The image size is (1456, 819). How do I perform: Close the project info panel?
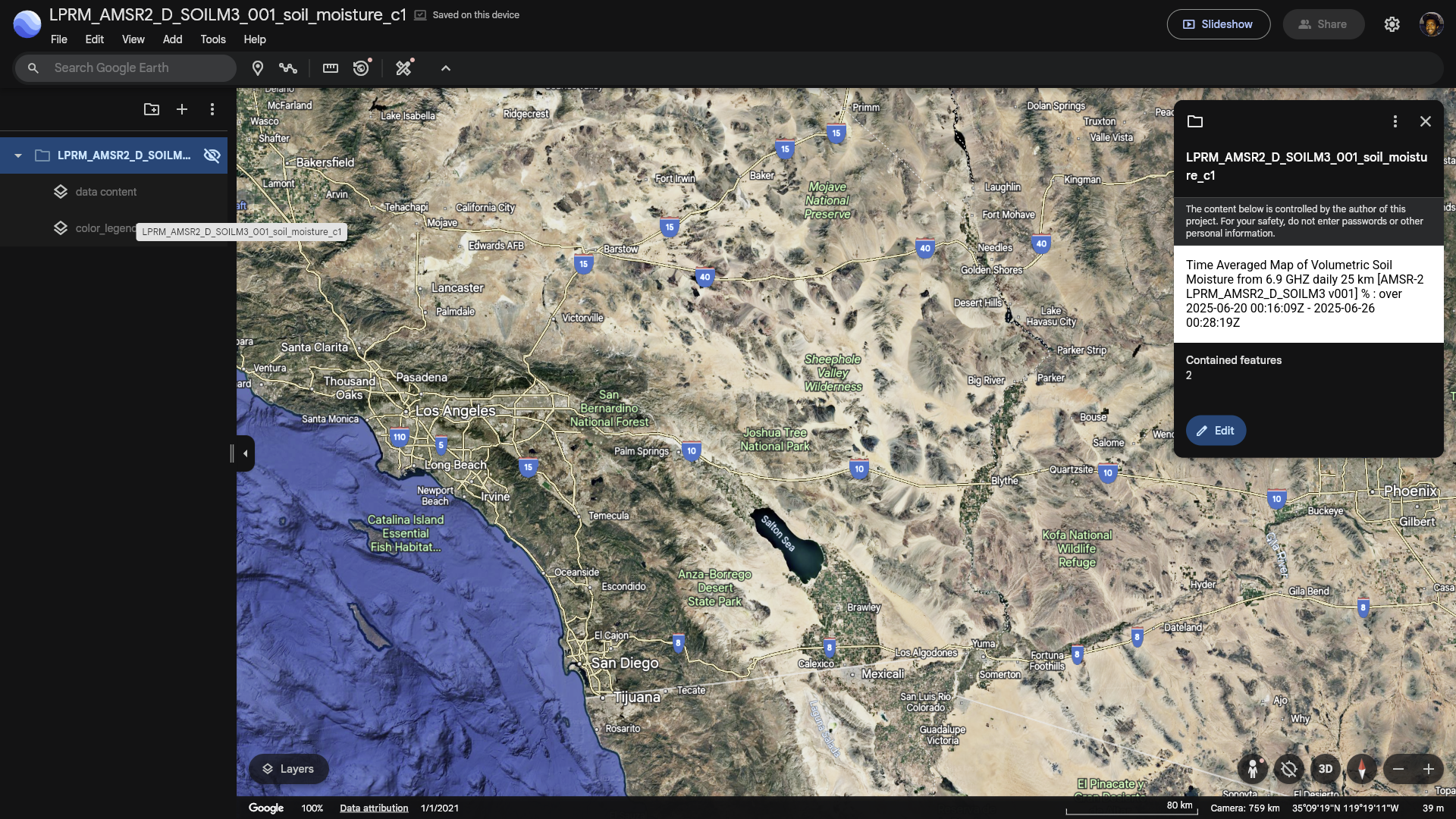pos(1426,121)
